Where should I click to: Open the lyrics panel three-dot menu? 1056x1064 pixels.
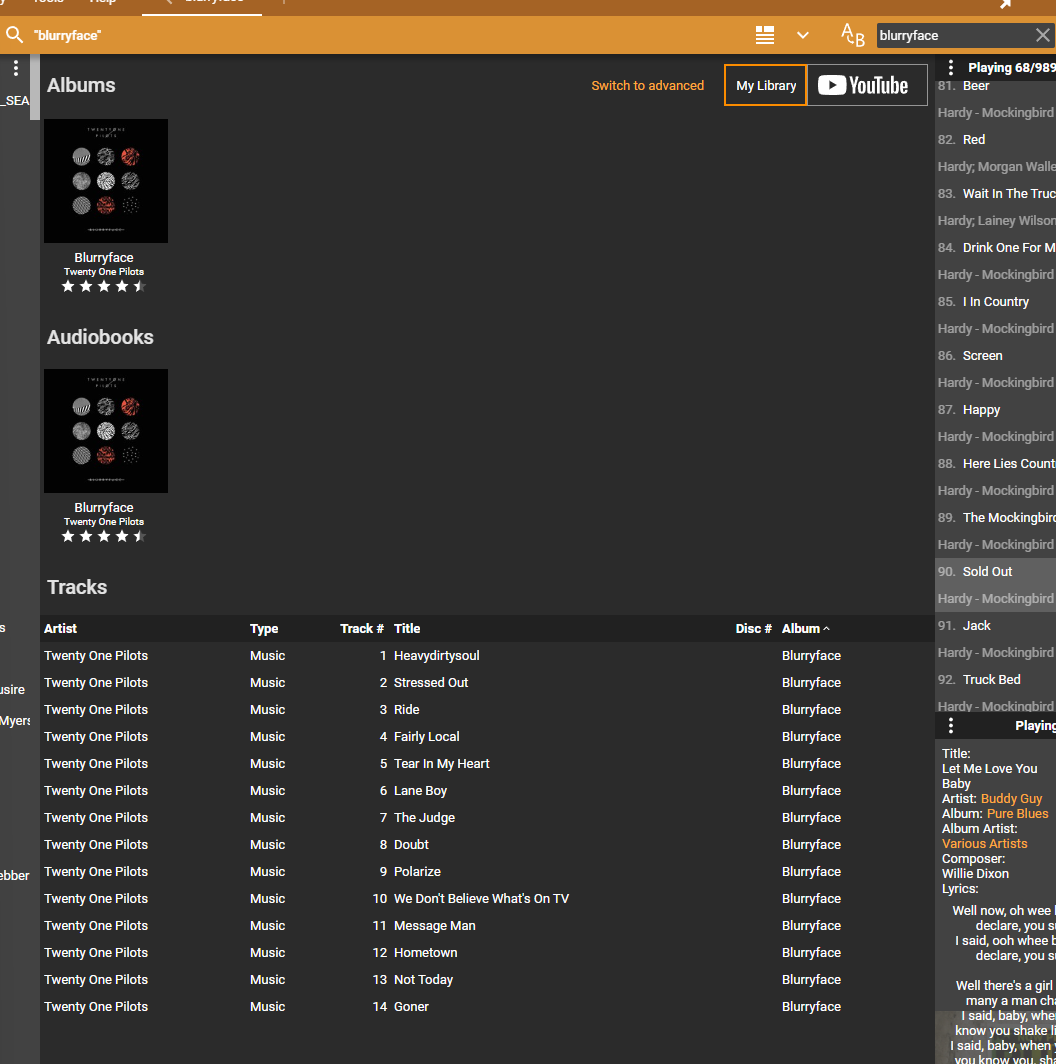951,725
